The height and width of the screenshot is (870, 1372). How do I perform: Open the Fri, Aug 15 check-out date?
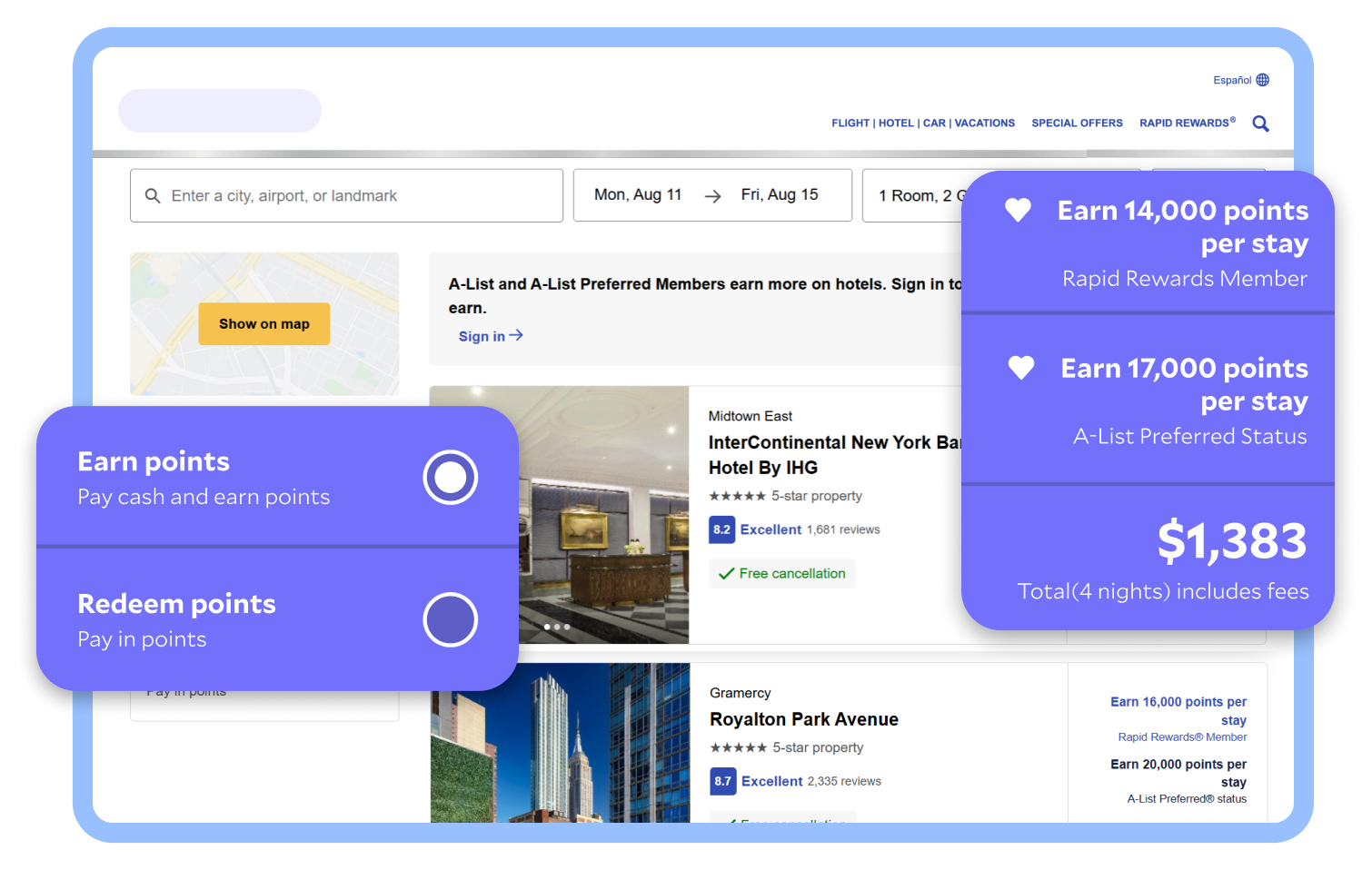tap(780, 194)
